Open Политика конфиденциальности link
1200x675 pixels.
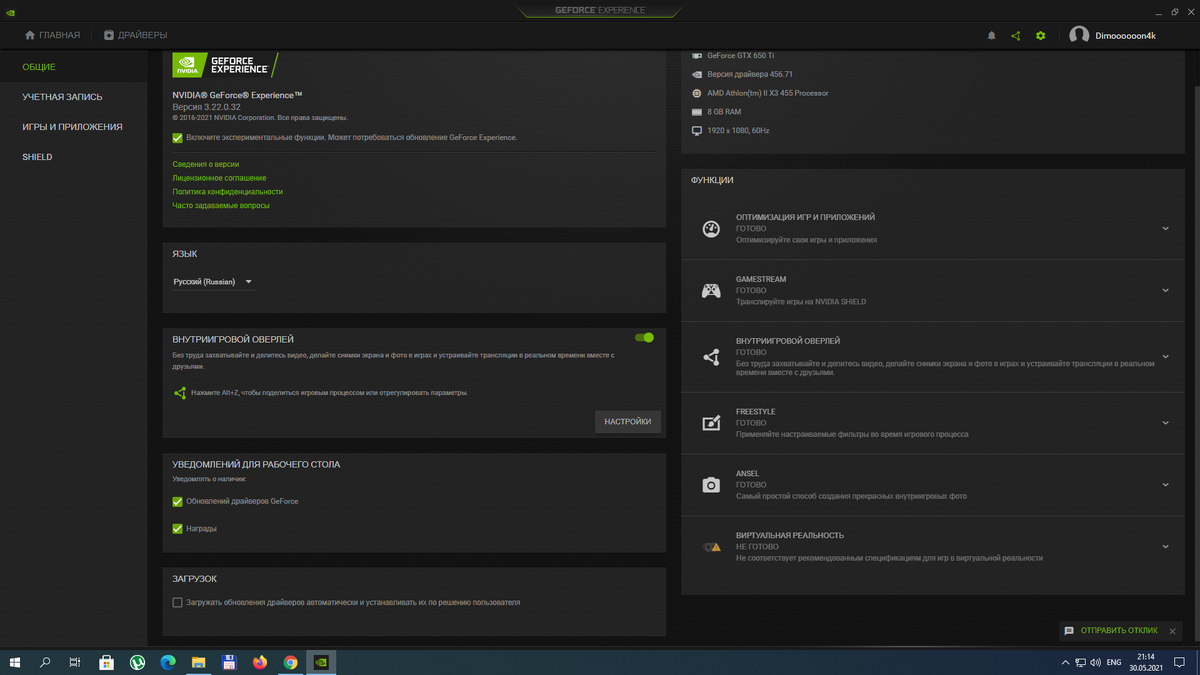click(227, 191)
